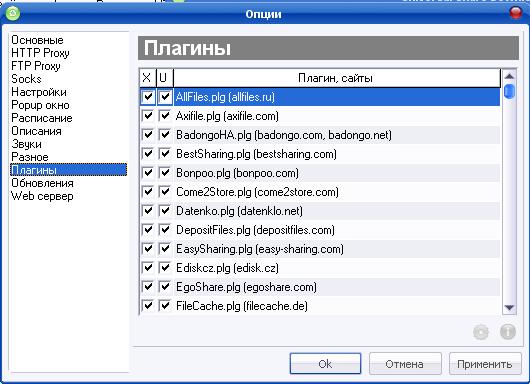
Task: Toggle X checkbox for AllFiles.plg
Action: click(x=148, y=97)
